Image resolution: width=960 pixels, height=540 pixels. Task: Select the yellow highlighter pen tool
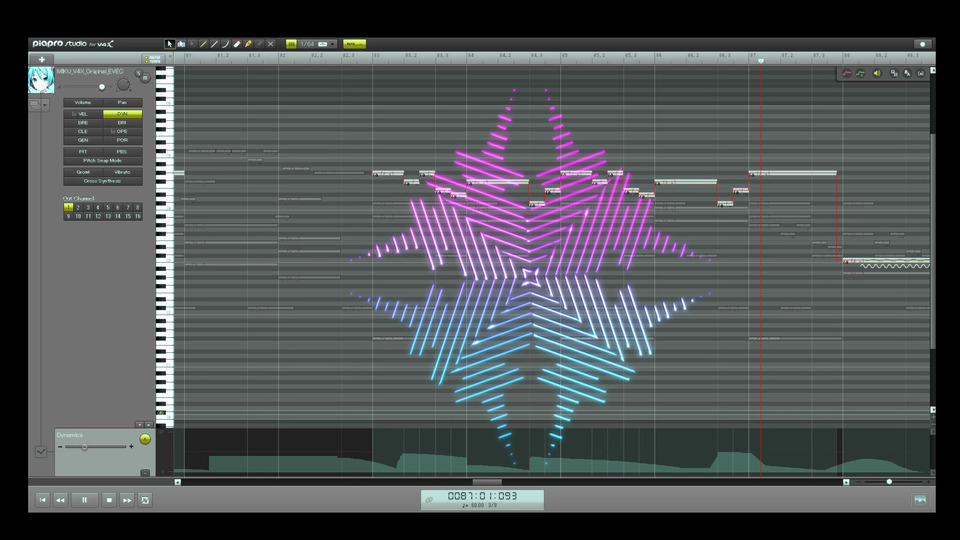[248, 44]
